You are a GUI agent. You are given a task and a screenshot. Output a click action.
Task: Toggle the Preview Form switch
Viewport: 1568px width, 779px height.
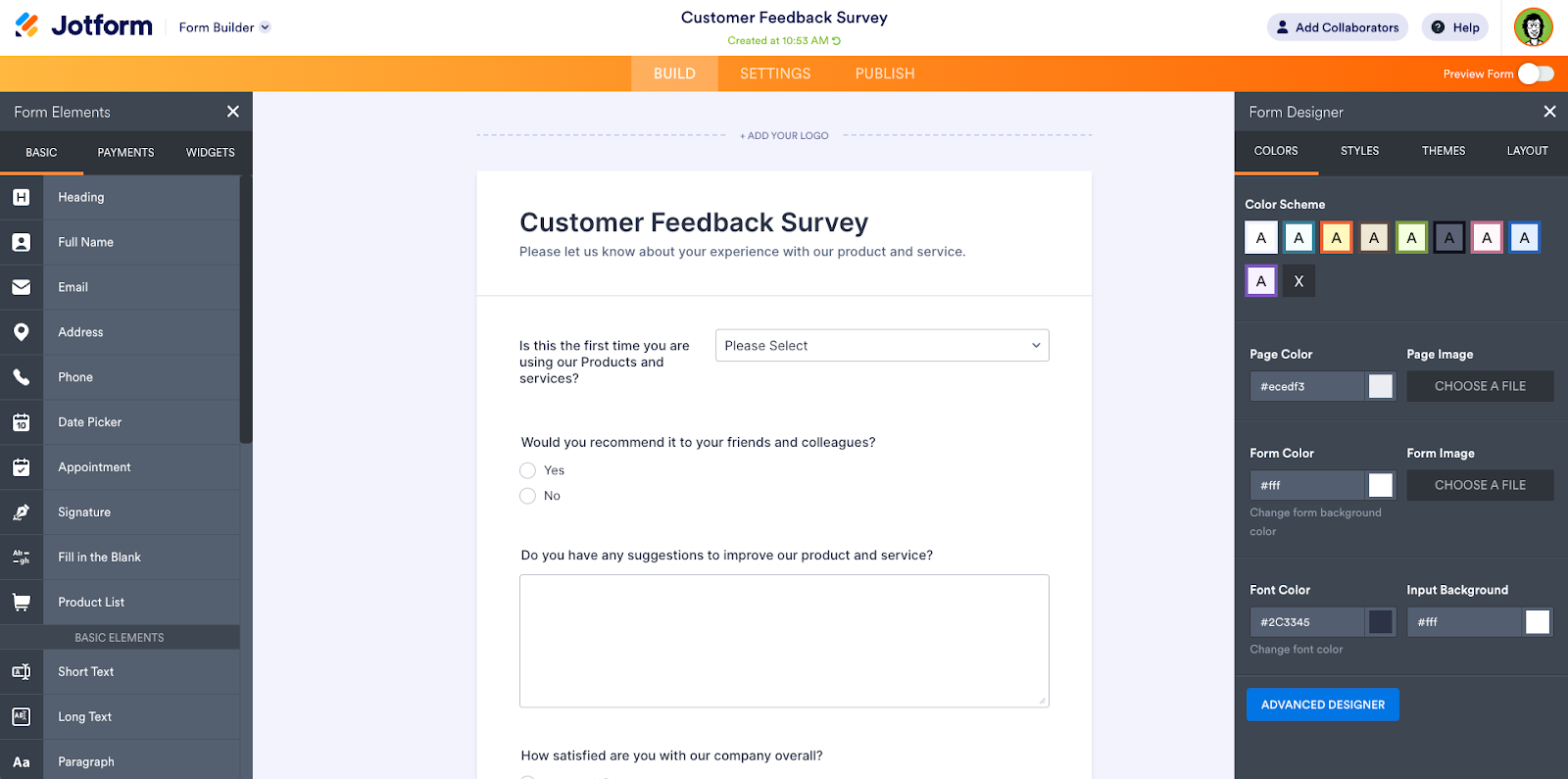[x=1536, y=73]
